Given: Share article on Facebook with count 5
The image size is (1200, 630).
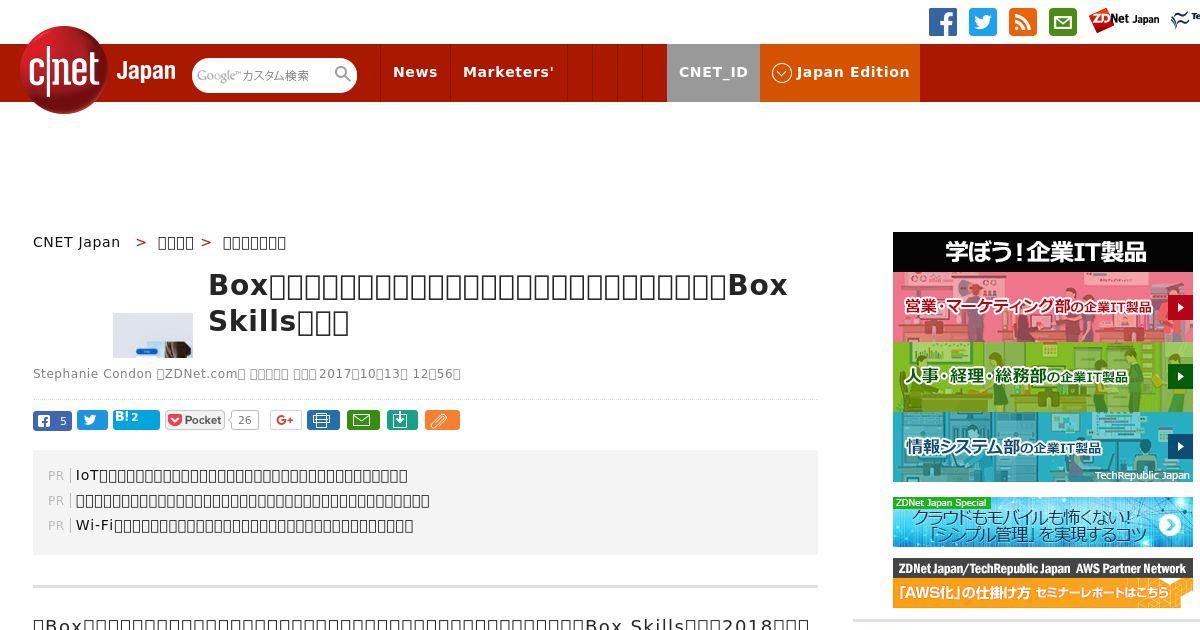Looking at the screenshot, I should coord(52,421).
